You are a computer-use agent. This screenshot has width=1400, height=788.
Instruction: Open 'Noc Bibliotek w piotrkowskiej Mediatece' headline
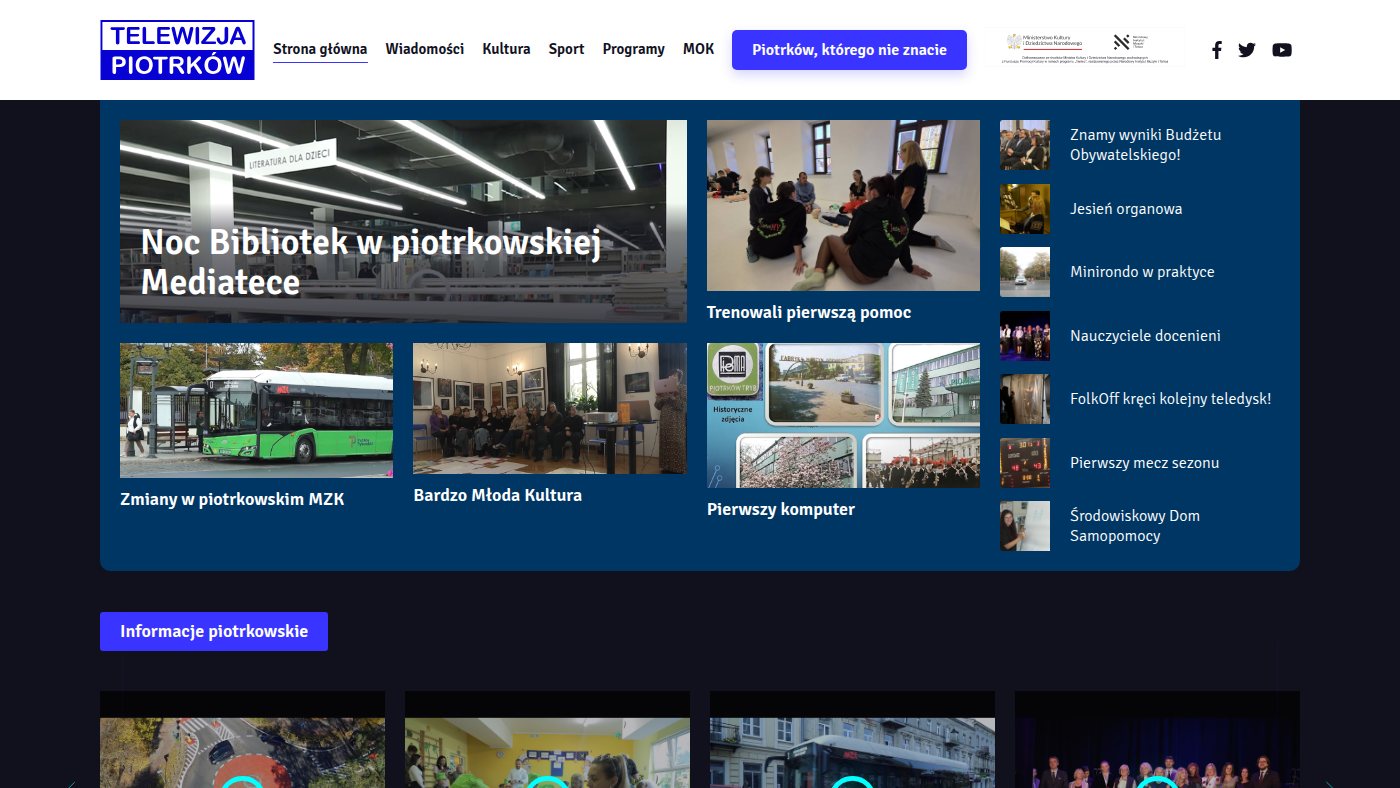coord(371,262)
